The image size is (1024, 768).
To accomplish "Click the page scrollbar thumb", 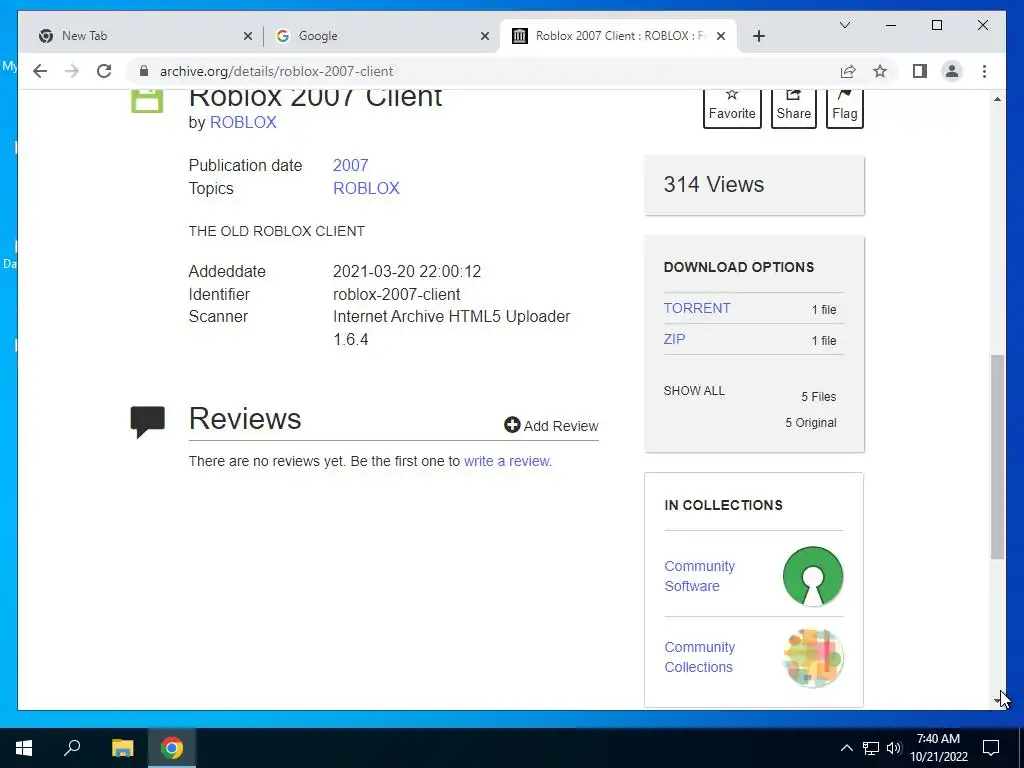I will [997, 456].
